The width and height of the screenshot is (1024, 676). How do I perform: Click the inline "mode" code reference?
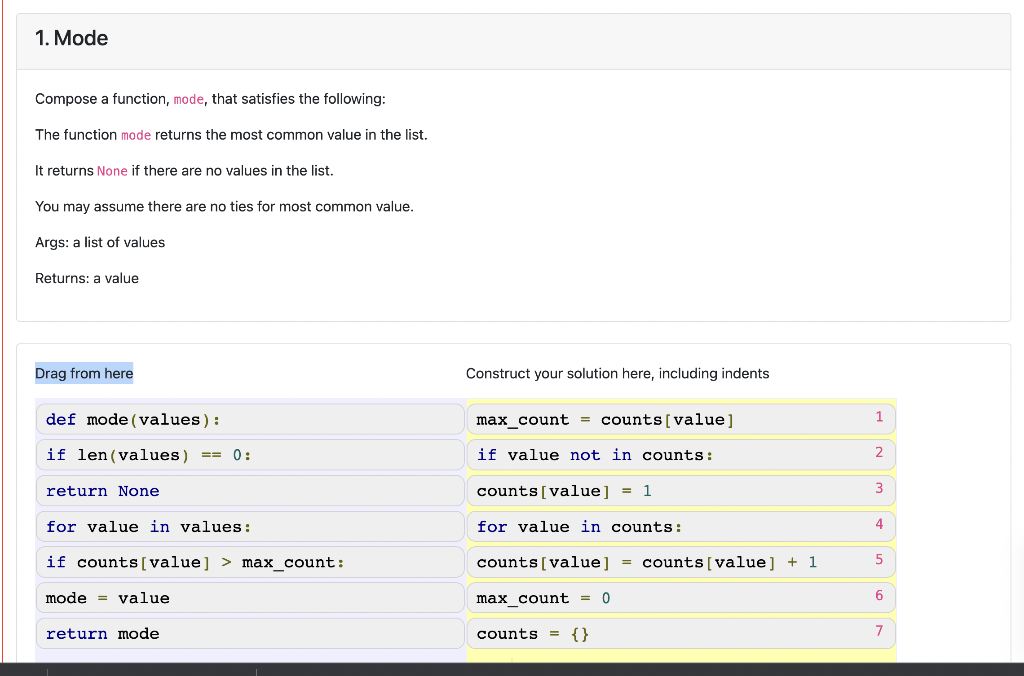(x=188, y=99)
